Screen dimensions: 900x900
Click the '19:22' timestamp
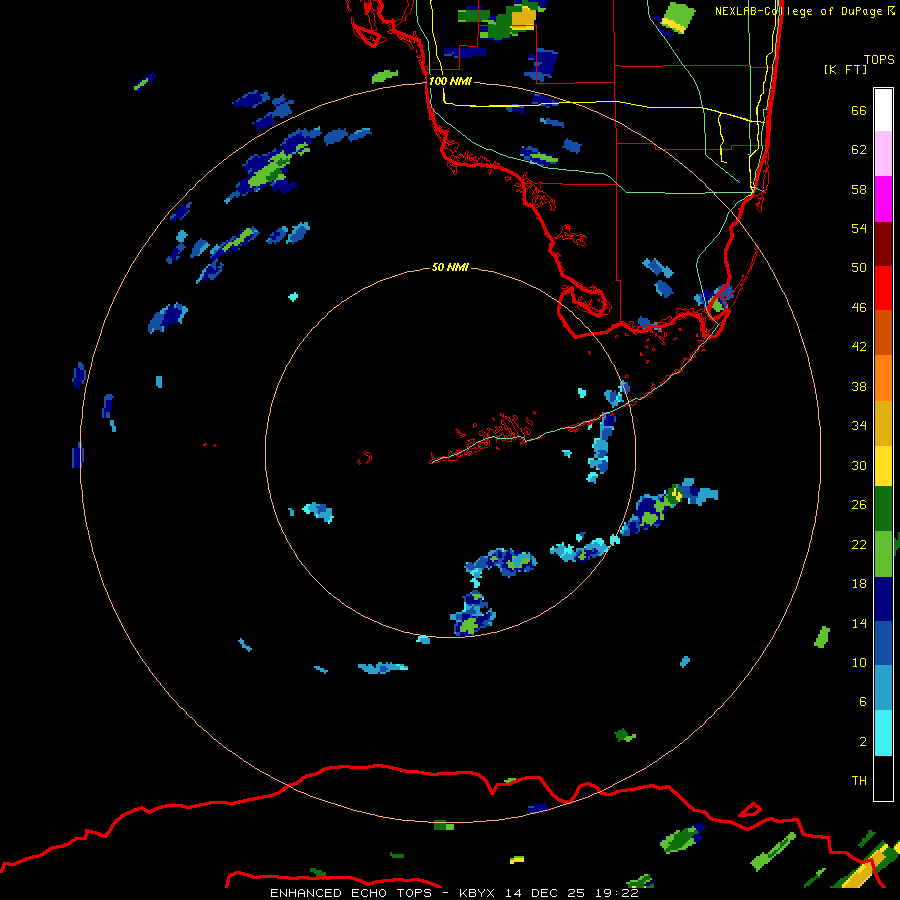[x=617, y=893]
